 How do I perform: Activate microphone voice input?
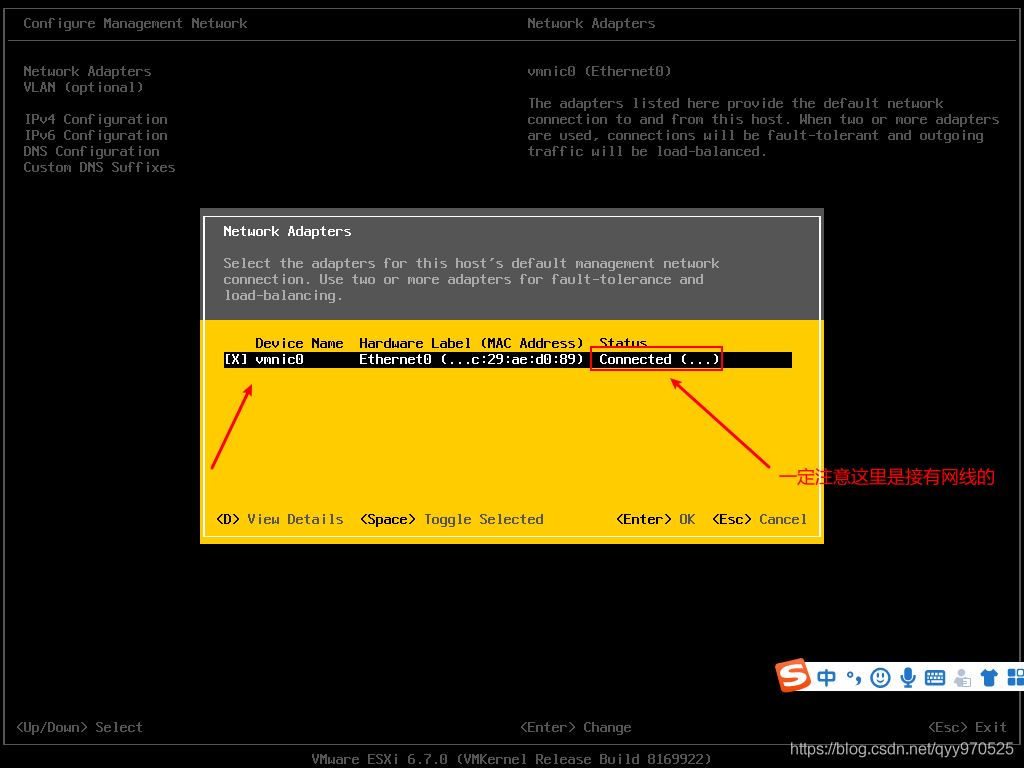[908, 678]
